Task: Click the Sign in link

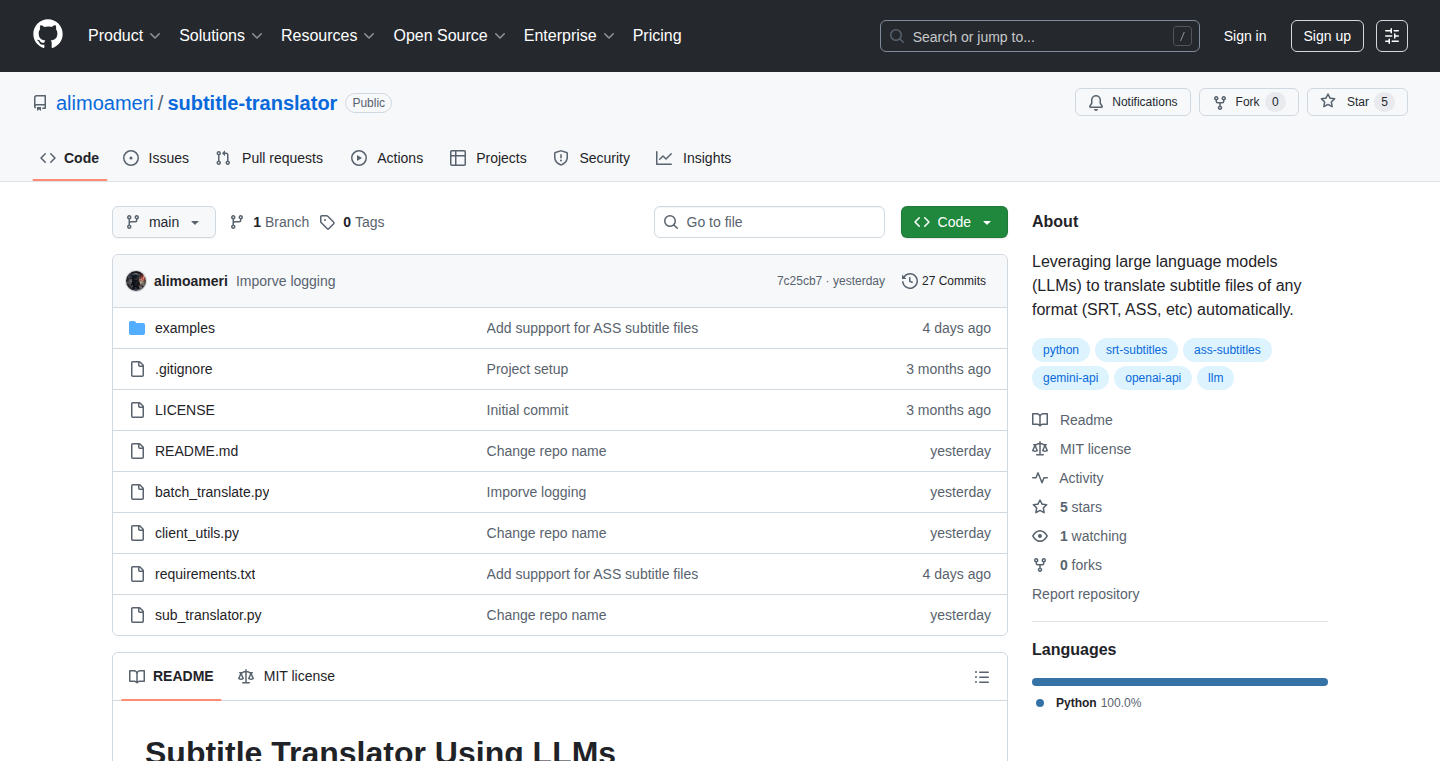Action: 1245,36
